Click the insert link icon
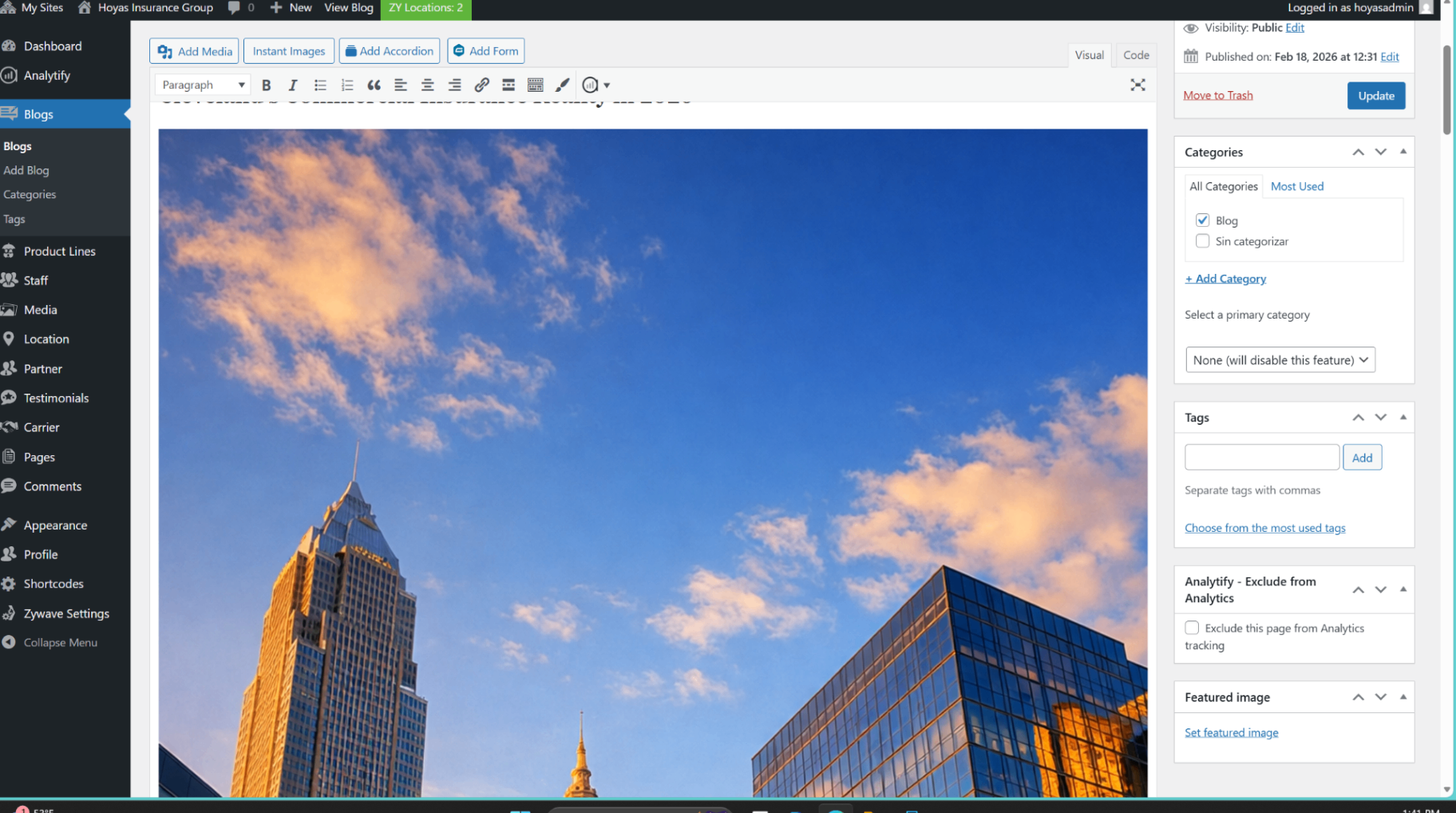This screenshot has height=813, width=1456. [x=481, y=85]
